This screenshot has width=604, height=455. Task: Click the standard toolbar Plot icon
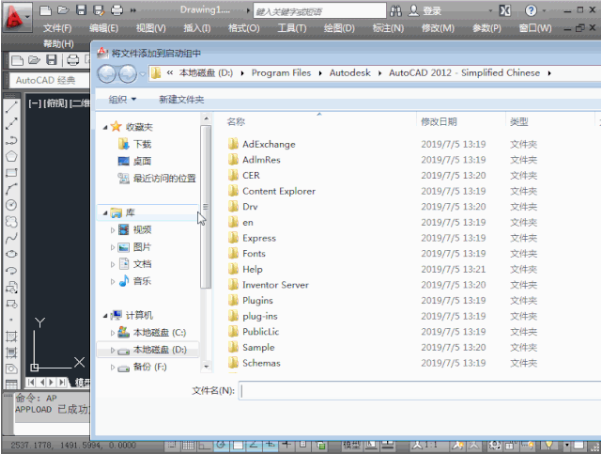coord(73,60)
